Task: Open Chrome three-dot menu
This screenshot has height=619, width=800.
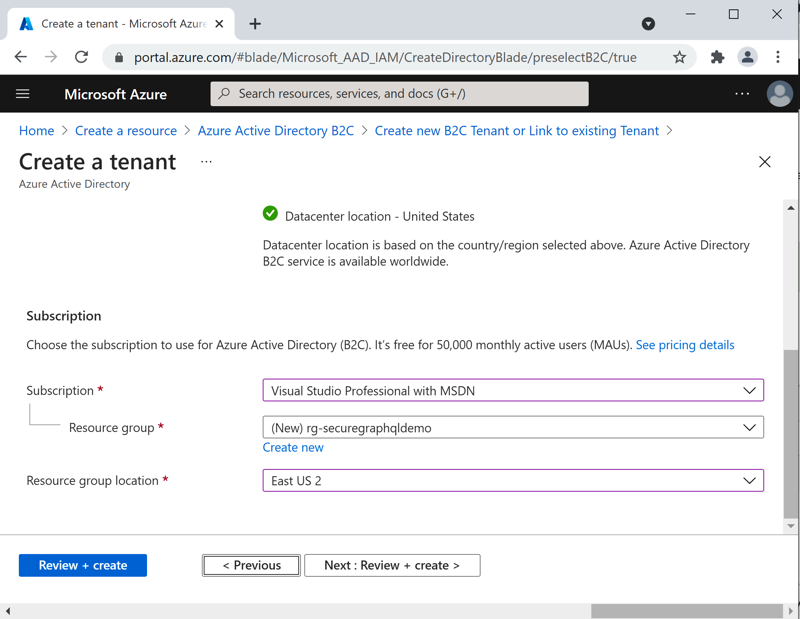Action: pyautogui.click(x=778, y=57)
